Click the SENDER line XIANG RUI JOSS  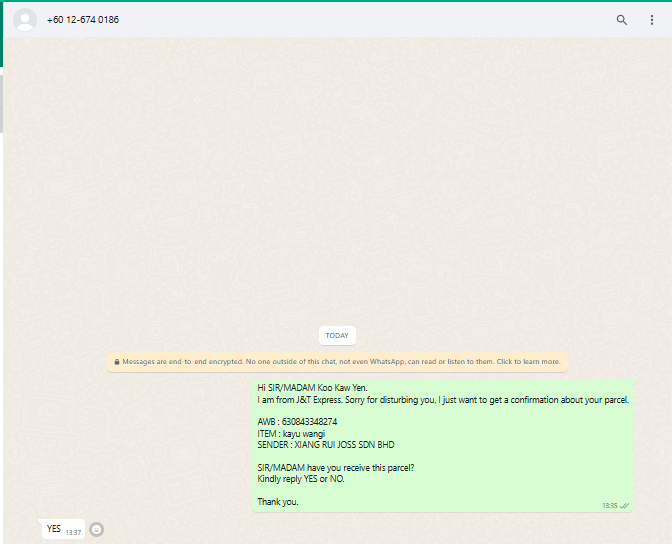(326, 445)
